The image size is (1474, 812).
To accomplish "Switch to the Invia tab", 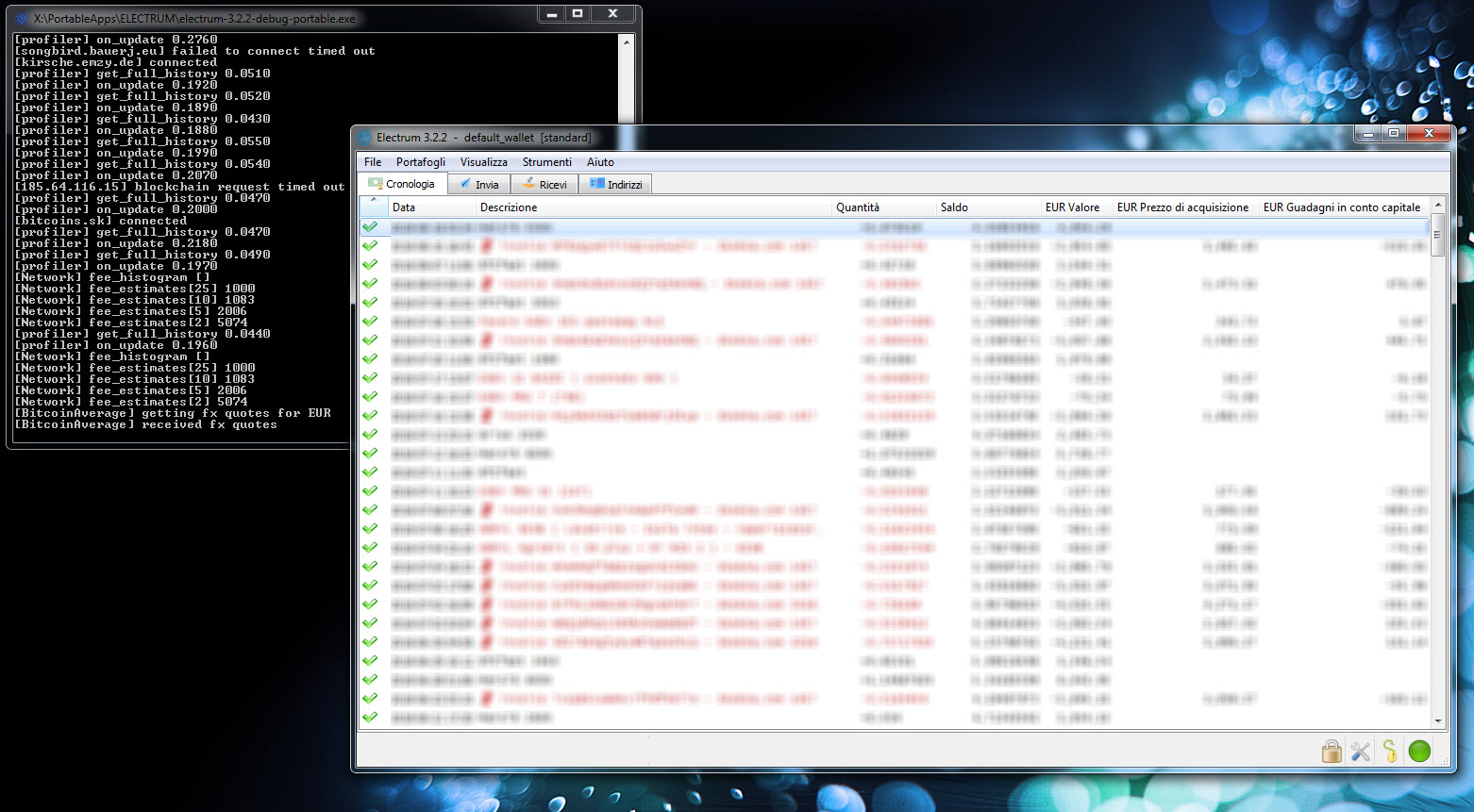I will [x=479, y=185].
